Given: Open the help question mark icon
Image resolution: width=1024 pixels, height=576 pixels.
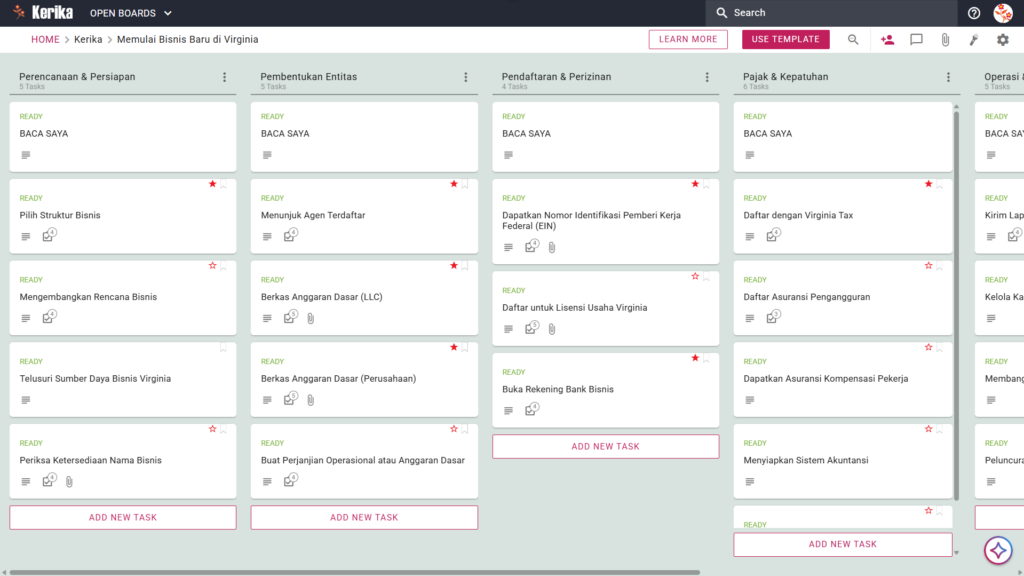Looking at the screenshot, I should point(974,13).
